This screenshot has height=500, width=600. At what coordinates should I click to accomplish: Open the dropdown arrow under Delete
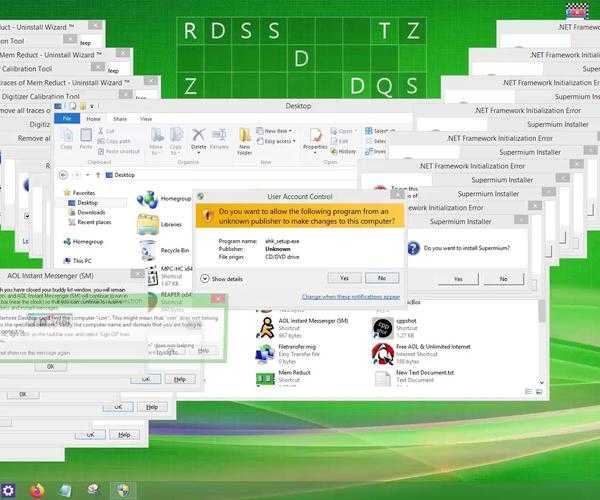click(x=199, y=153)
